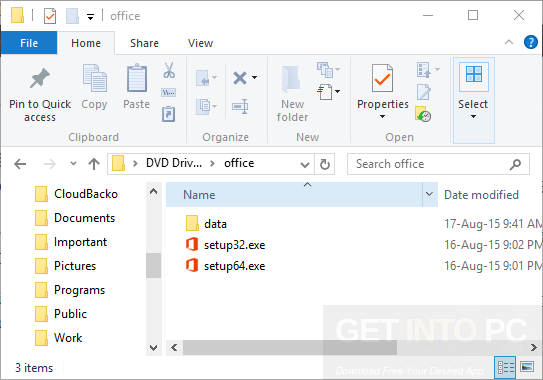Click the Easy access icon
This screenshot has height=380, width=543.
[324, 92]
